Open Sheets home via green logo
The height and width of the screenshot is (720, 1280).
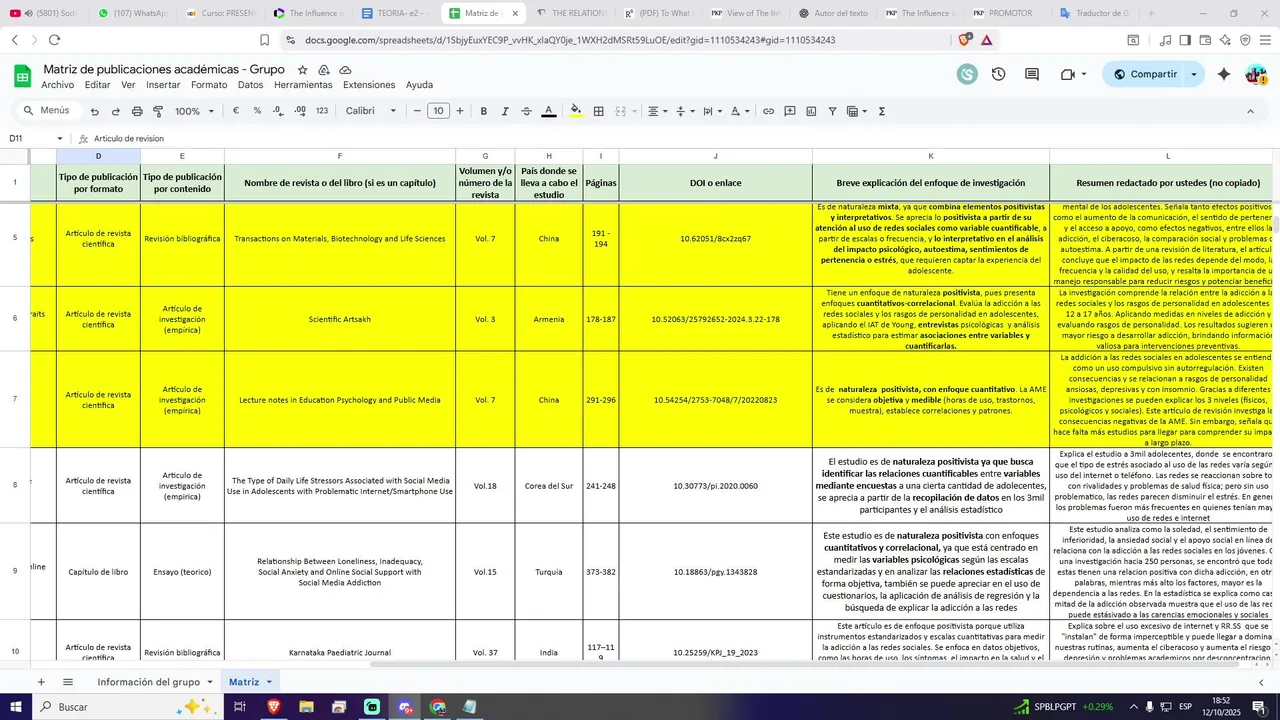coord(22,76)
